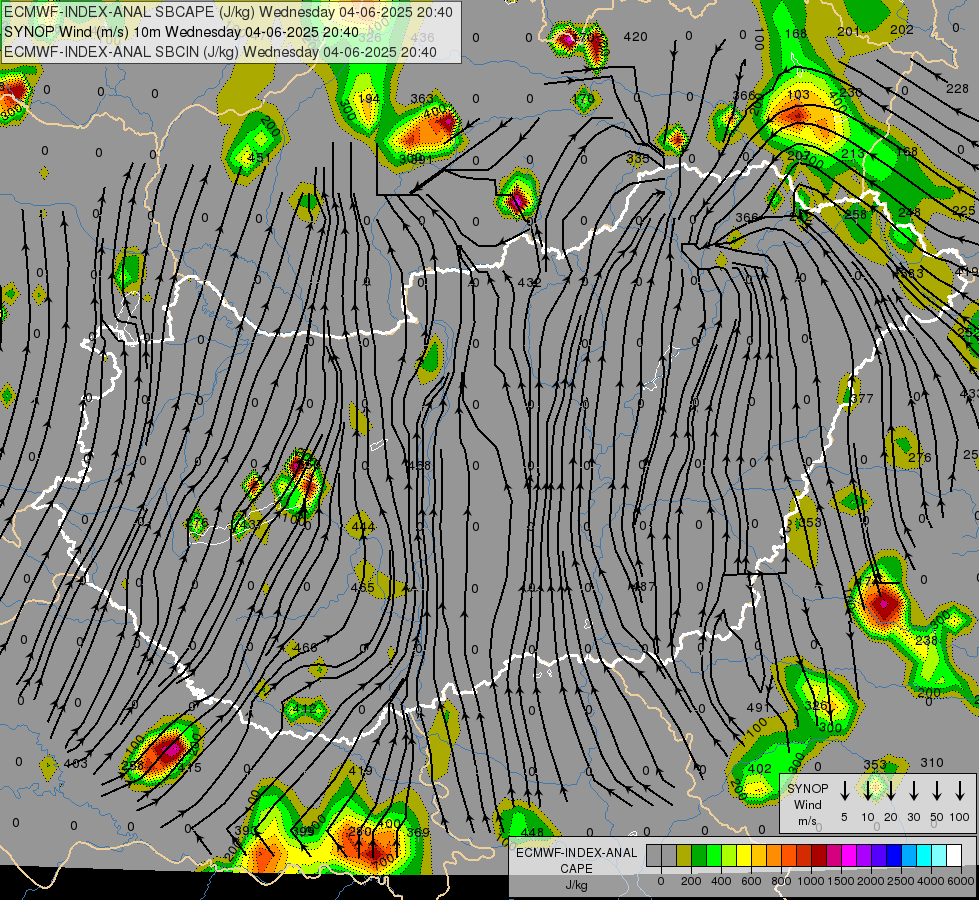Click the wind arrow above the 10 label
The width and height of the screenshot is (979, 900).
click(x=867, y=791)
